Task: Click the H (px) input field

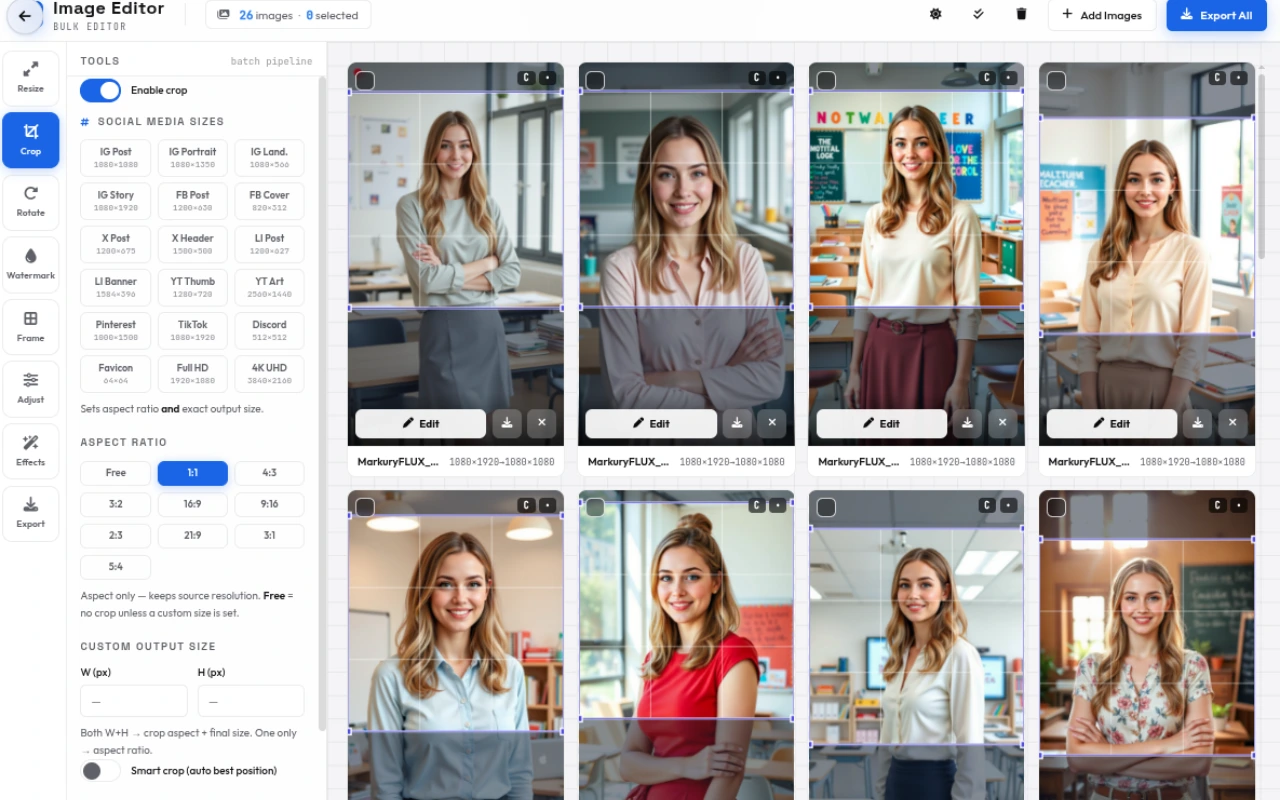Action: 251,701
